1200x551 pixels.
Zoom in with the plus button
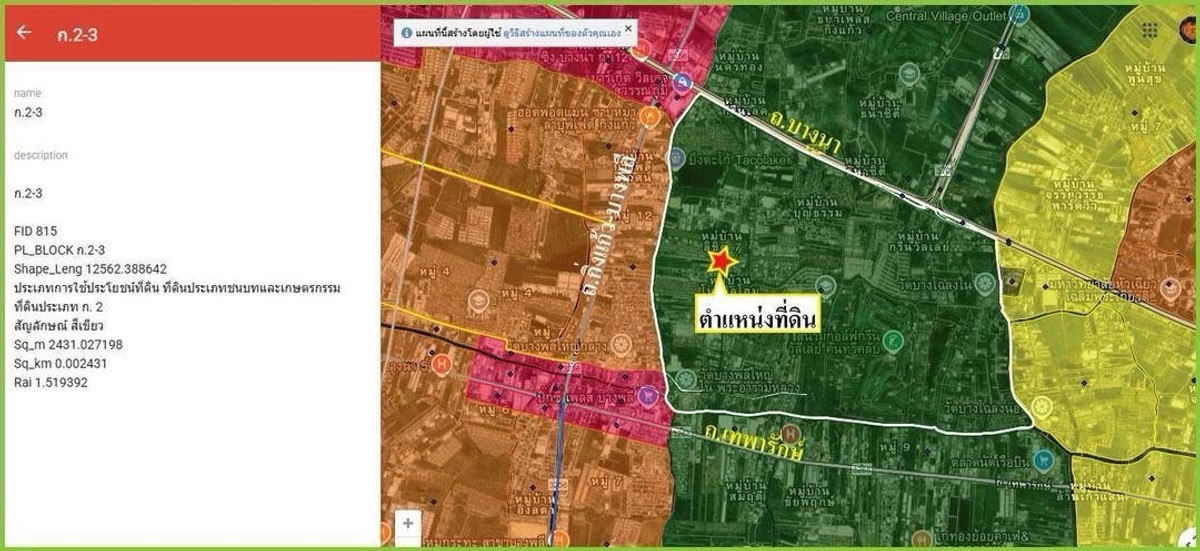pos(407,523)
